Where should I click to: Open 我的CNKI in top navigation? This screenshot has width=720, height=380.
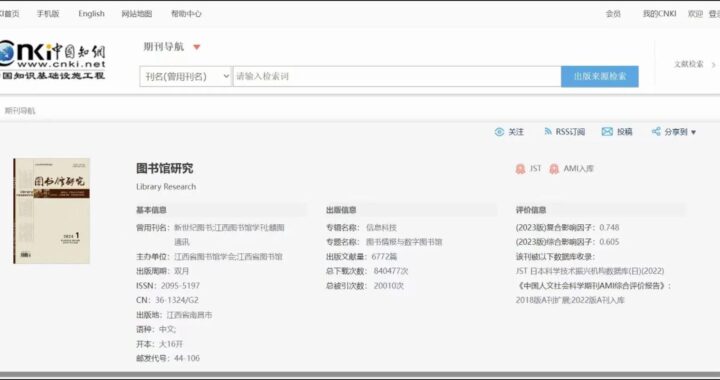(659, 14)
